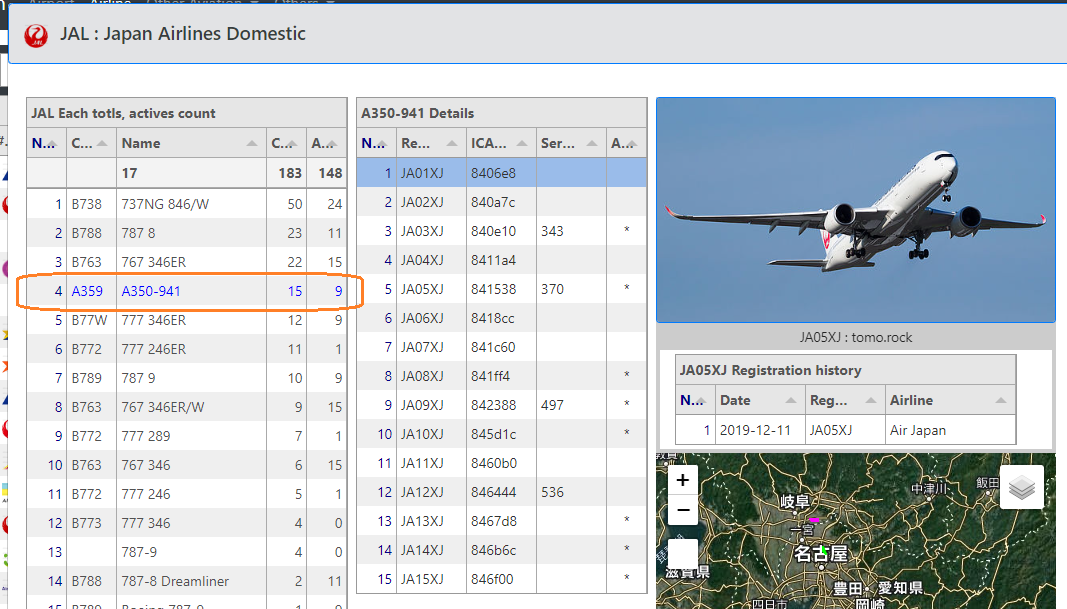Click ICAO code 841c60 cell
The height and width of the screenshot is (609, 1067).
click(501, 347)
